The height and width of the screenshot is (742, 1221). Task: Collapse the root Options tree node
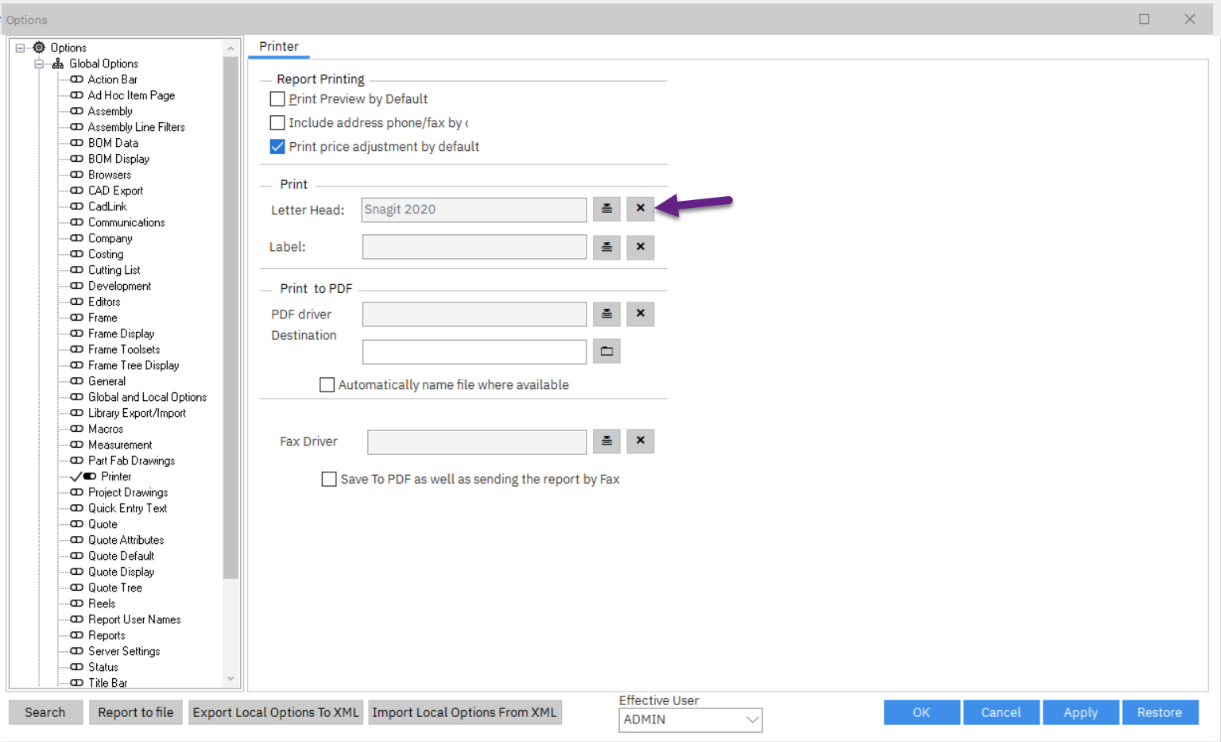pos(21,48)
